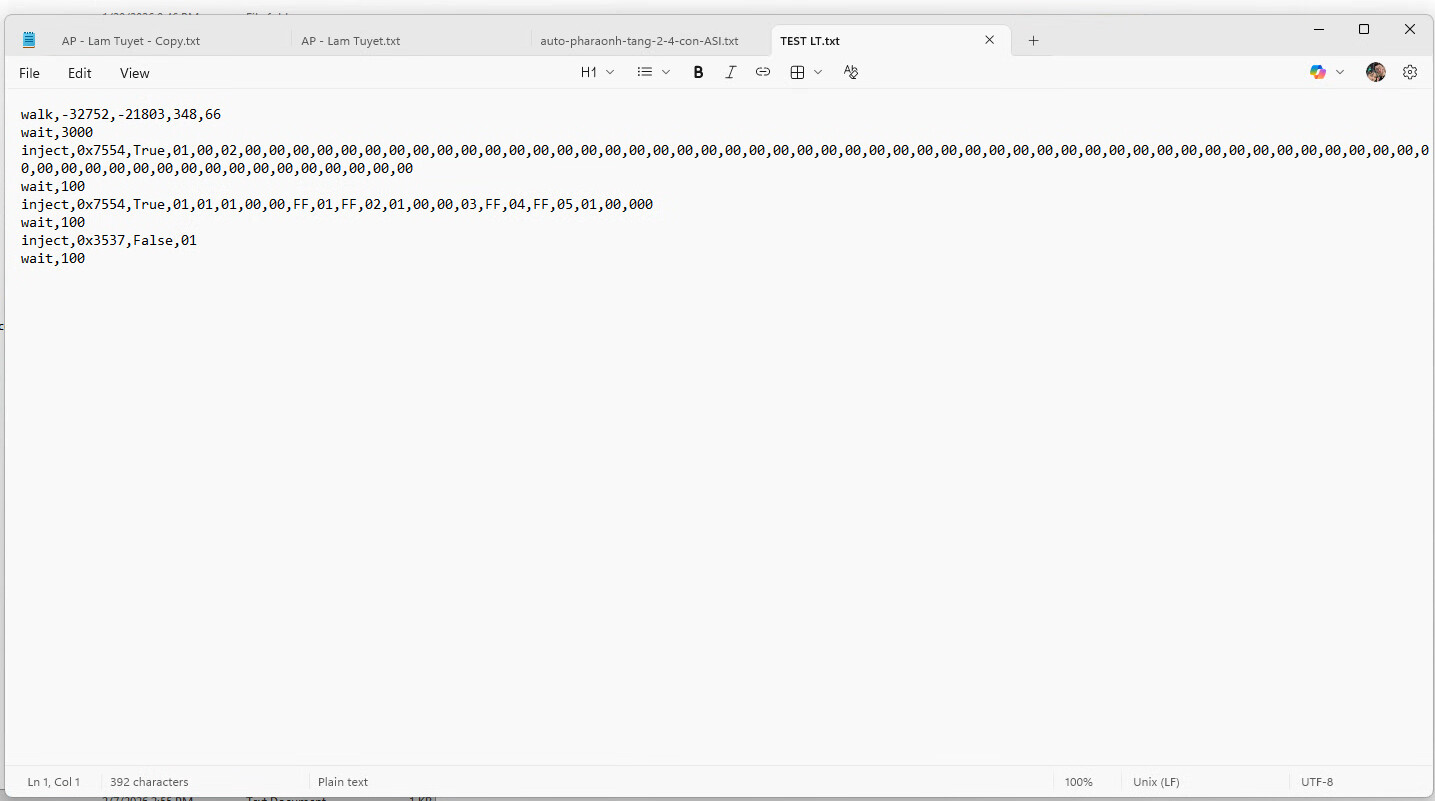The image size is (1435, 801).
Task: Expand the table options chevron
Action: [x=818, y=72]
